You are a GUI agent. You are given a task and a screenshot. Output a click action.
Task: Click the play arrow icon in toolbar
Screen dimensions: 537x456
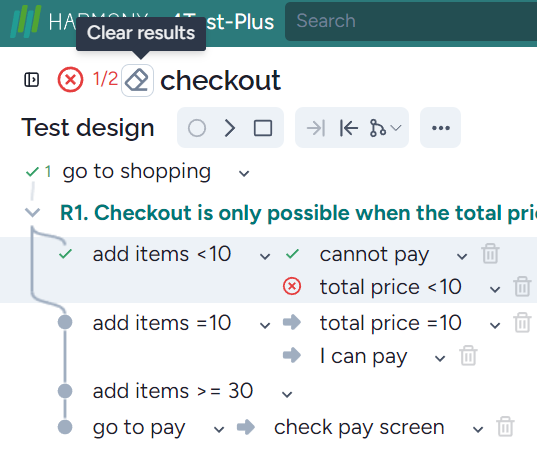[x=229, y=128]
